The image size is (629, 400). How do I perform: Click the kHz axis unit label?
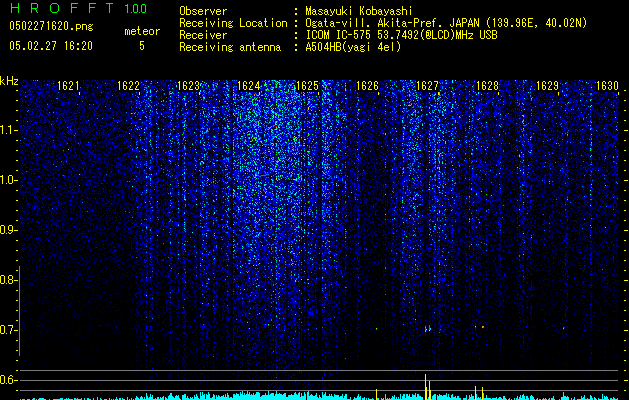[x=9, y=81]
